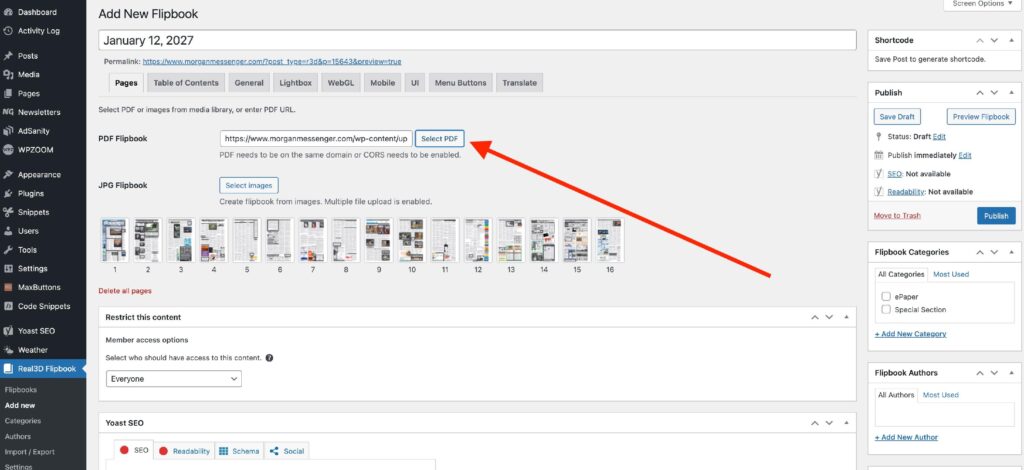Open Plugins via its plug icon

tap(9, 193)
